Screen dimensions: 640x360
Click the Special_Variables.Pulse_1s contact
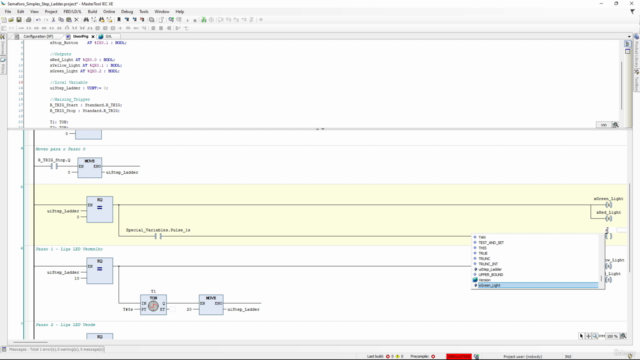click(158, 236)
